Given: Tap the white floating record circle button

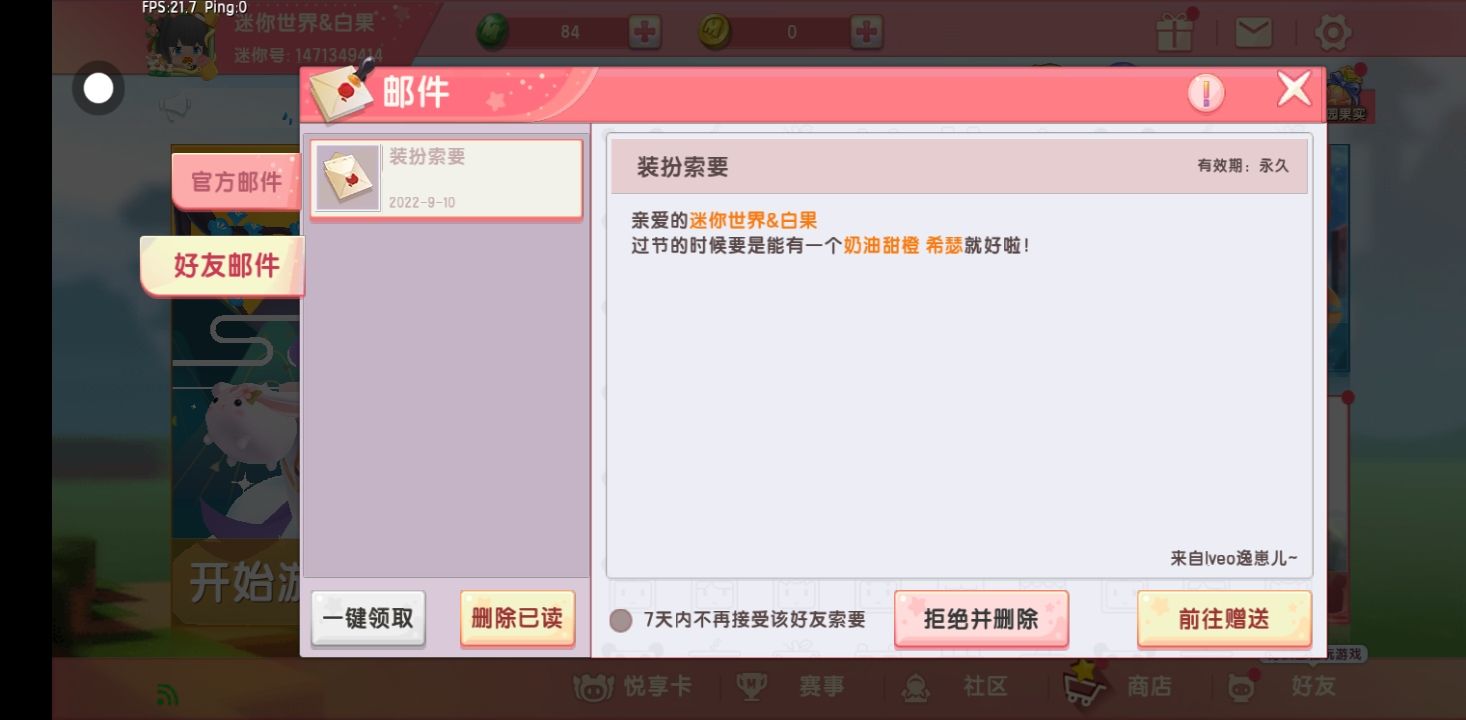Looking at the screenshot, I should click(x=98, y=88).
